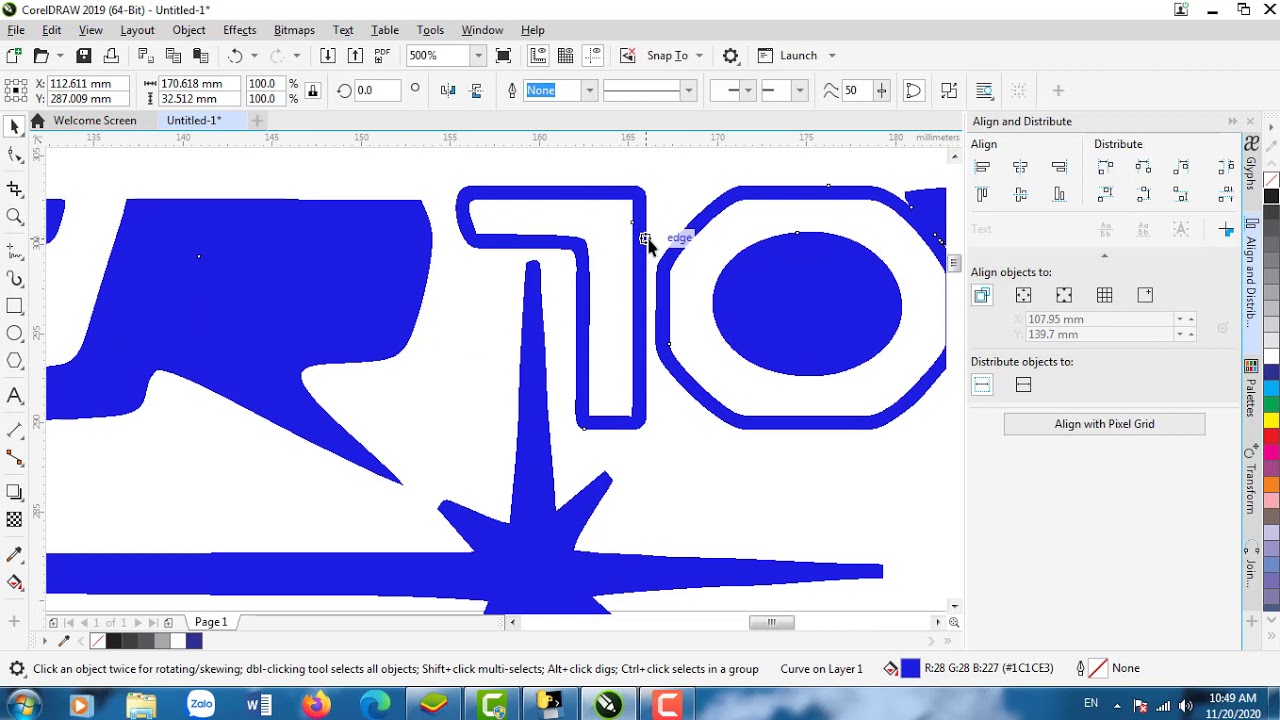Expand the start arrowhead dropdown
The image size is (1280, 720).
click(x=748, y=91)
